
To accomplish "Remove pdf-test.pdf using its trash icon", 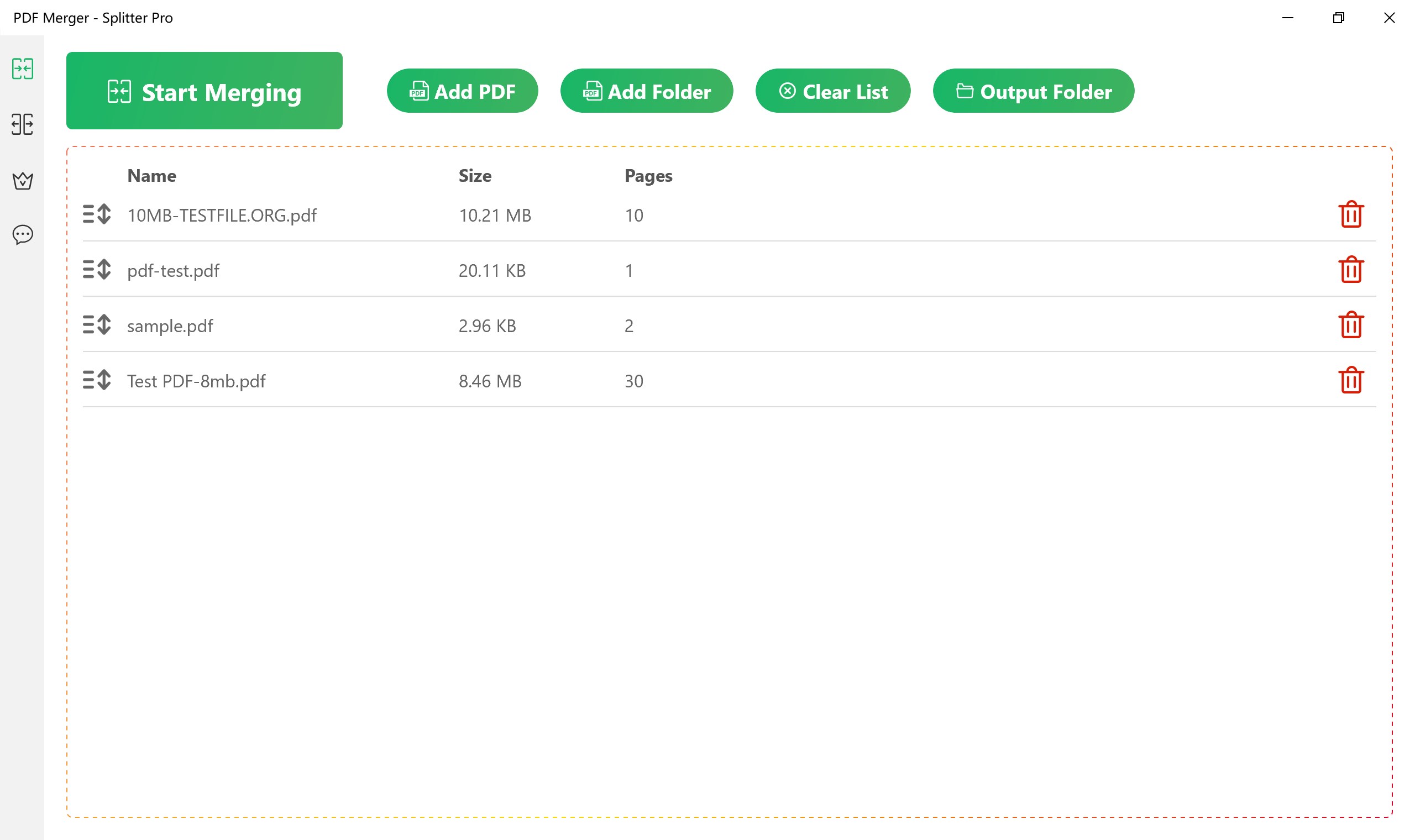I will [x=1350, y=270].
